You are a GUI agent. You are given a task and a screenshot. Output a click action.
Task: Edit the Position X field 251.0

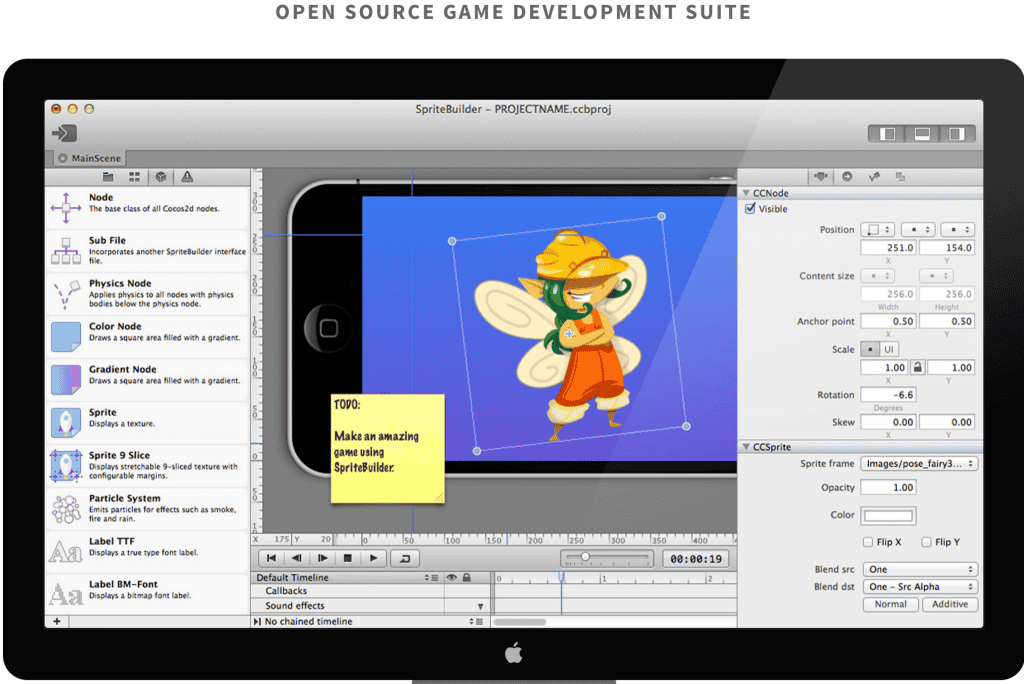(x=889, y=248)
